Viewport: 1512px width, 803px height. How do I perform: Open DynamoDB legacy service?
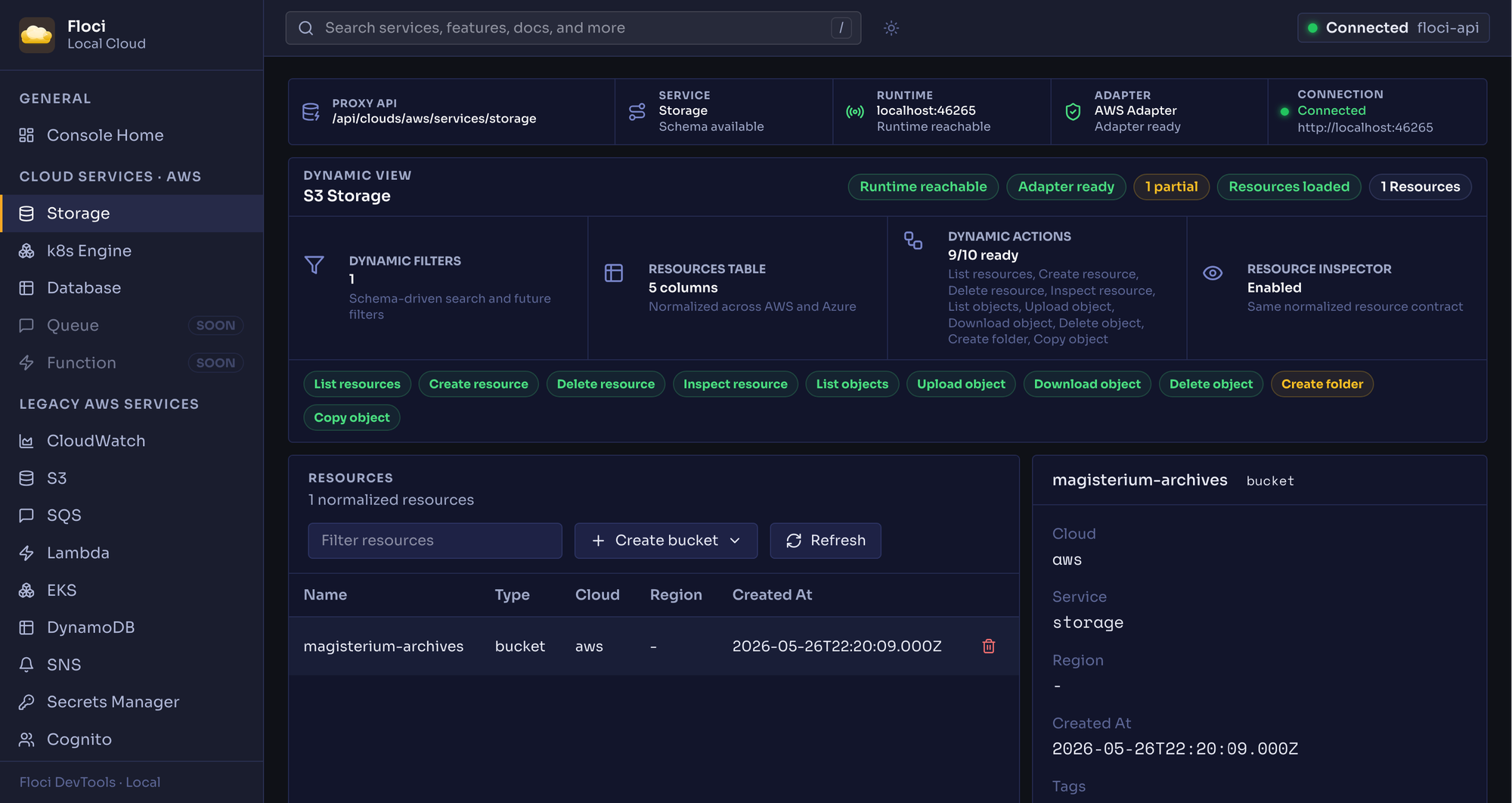tap(132, 628)
